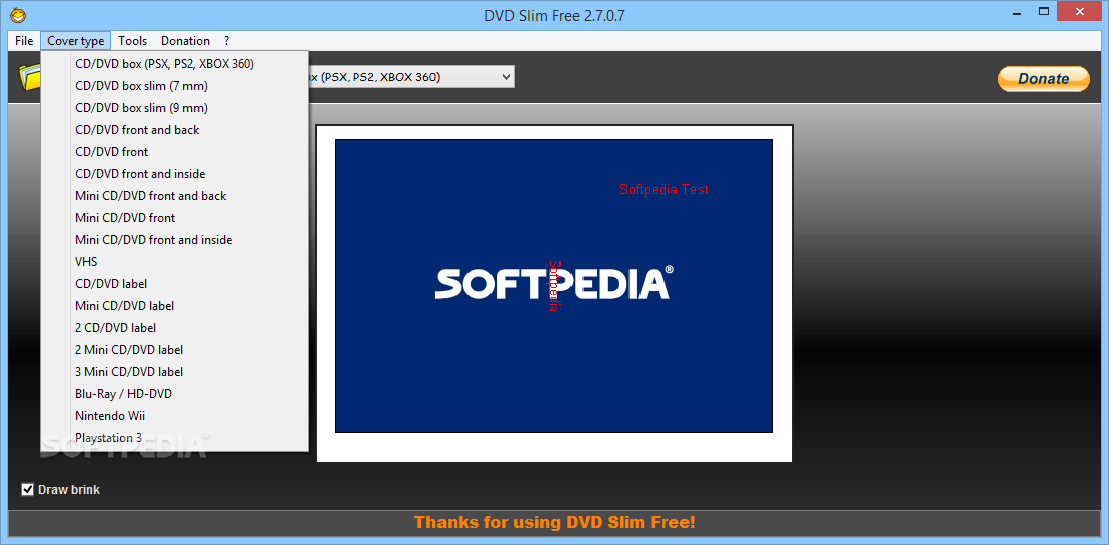Open the cover type combo box dropdown
Viewport: 1109px width, 545px height.
(505, 76)
